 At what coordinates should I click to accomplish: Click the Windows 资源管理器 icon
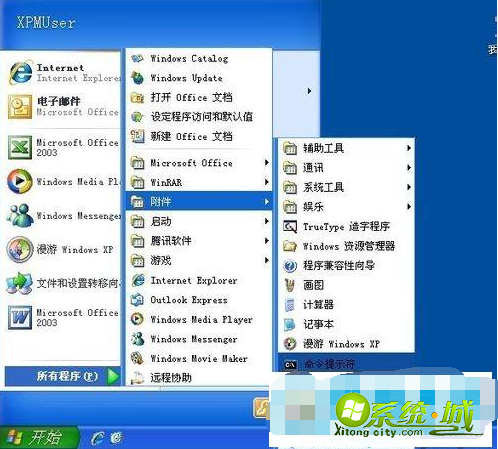tap(290, 246)
